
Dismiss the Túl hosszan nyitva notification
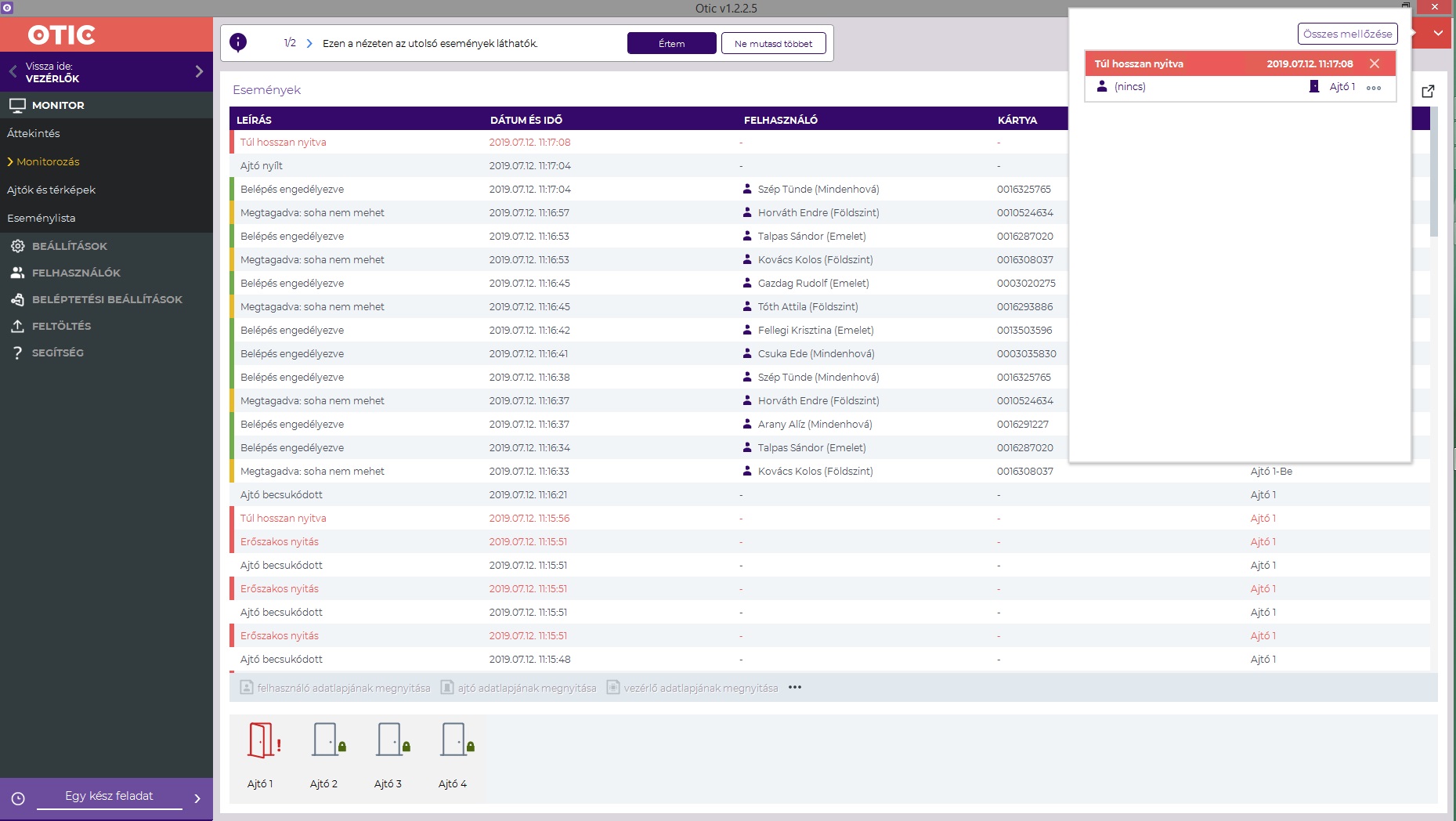(x=1375, y=63)
